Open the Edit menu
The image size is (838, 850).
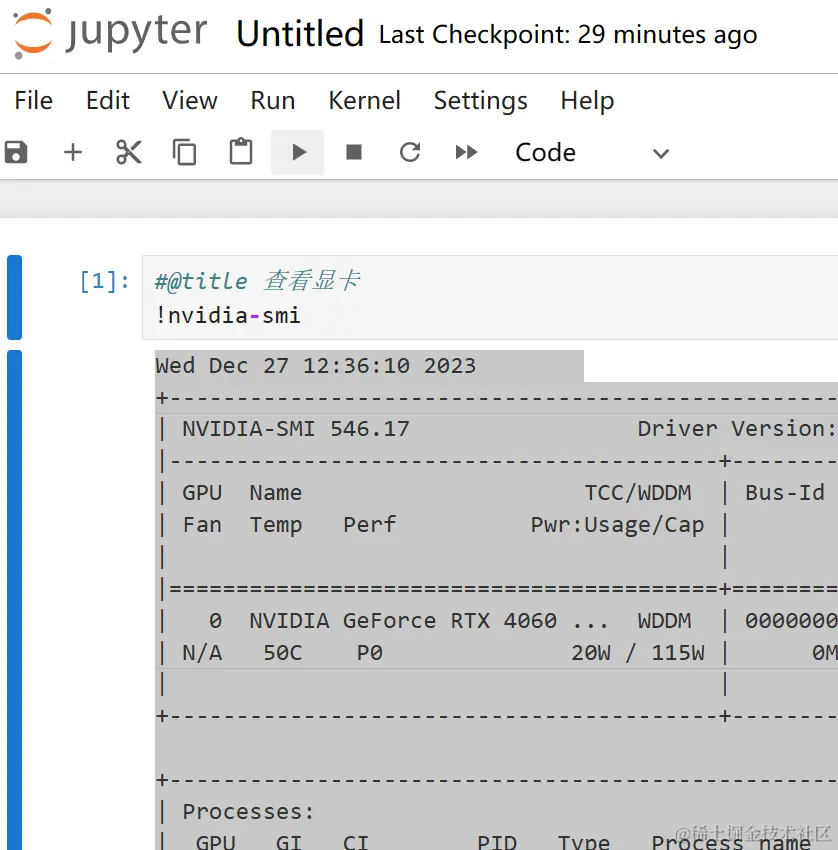tap(108, 101)
